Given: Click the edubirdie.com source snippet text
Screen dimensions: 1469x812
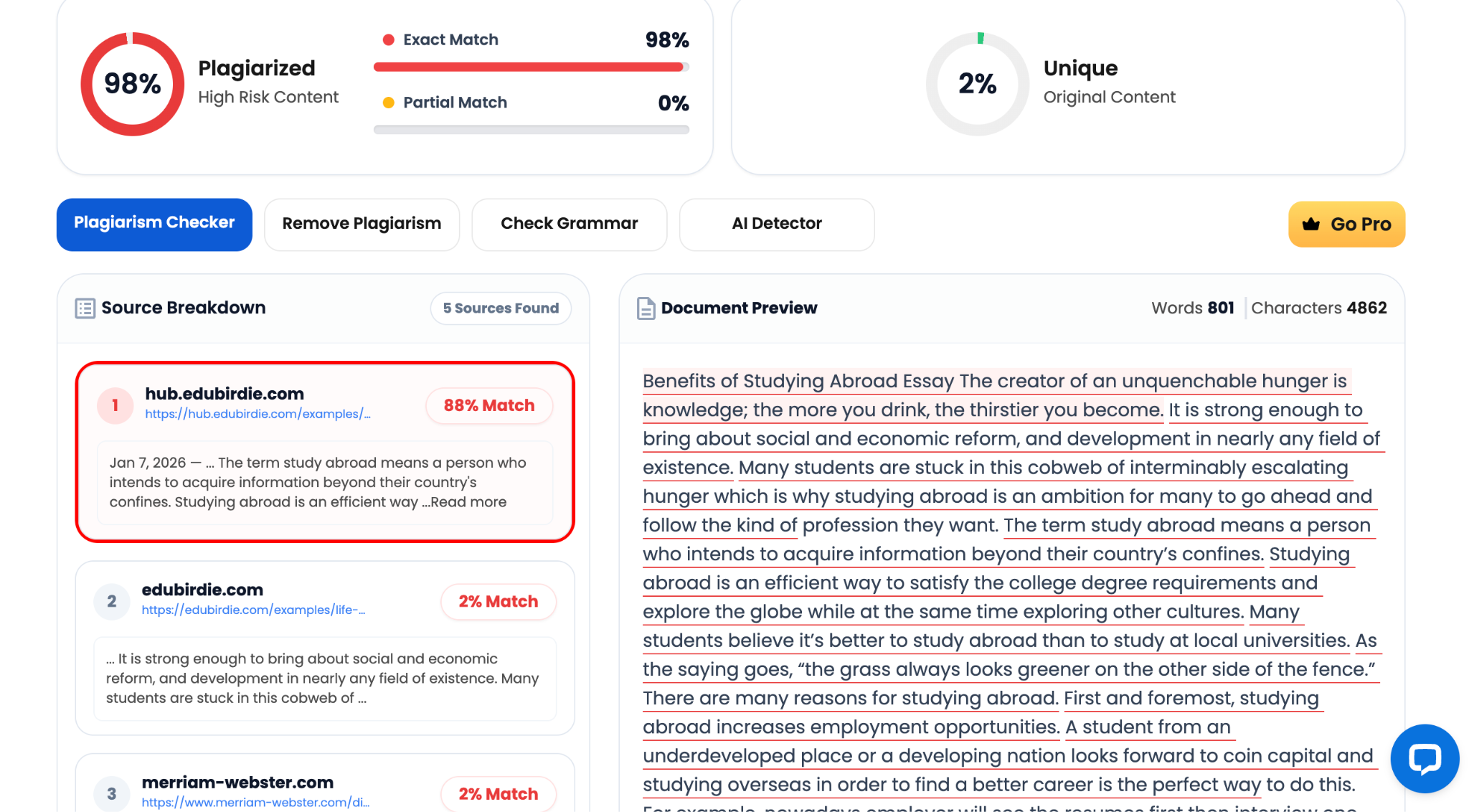Looking at the screenshot, I should click(x=324, y=679).
